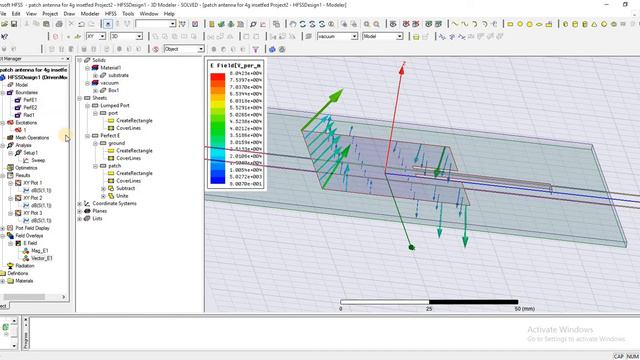The height and width of the screenshot is (360, 640).
Task: Expand the Planes node
Action: [x=80, y=211]
